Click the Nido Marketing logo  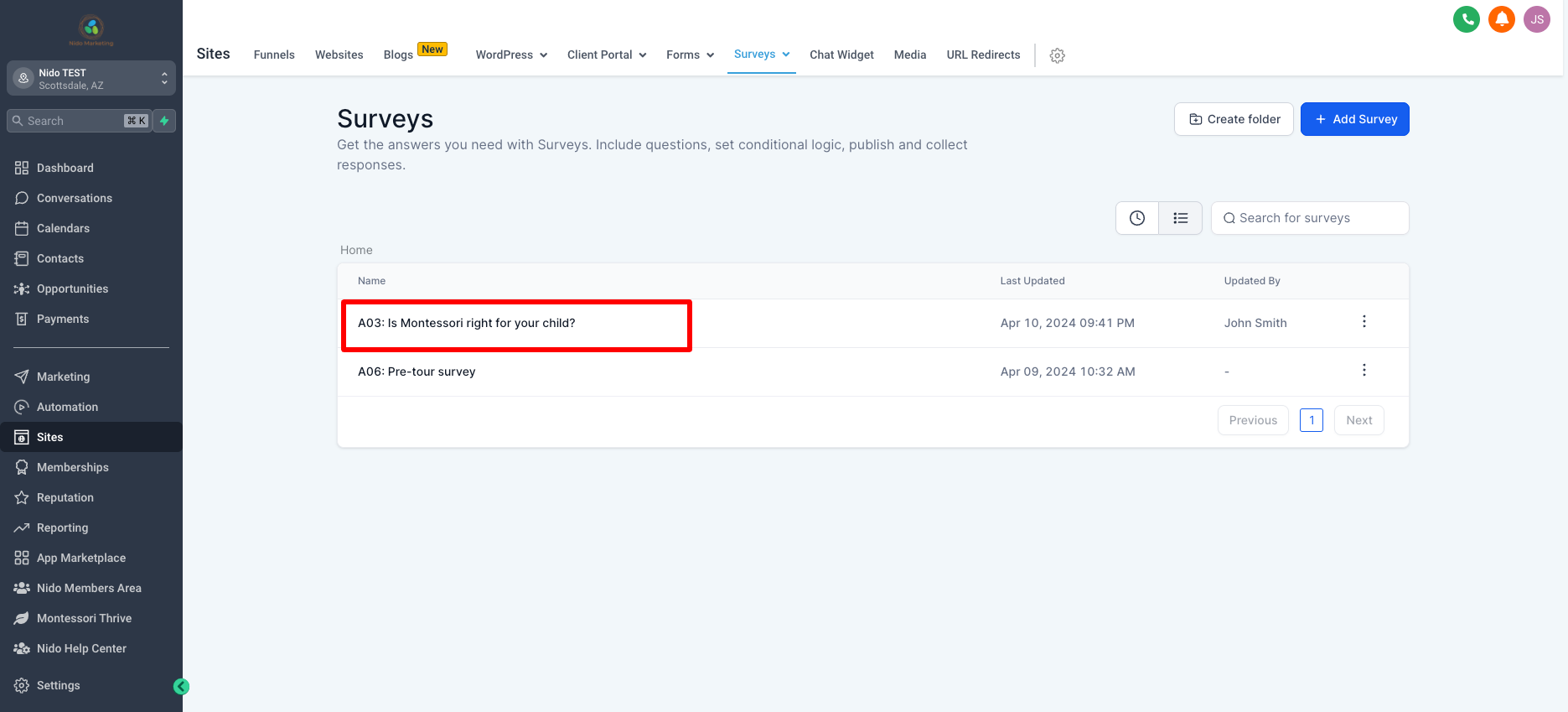click(91, 30)
